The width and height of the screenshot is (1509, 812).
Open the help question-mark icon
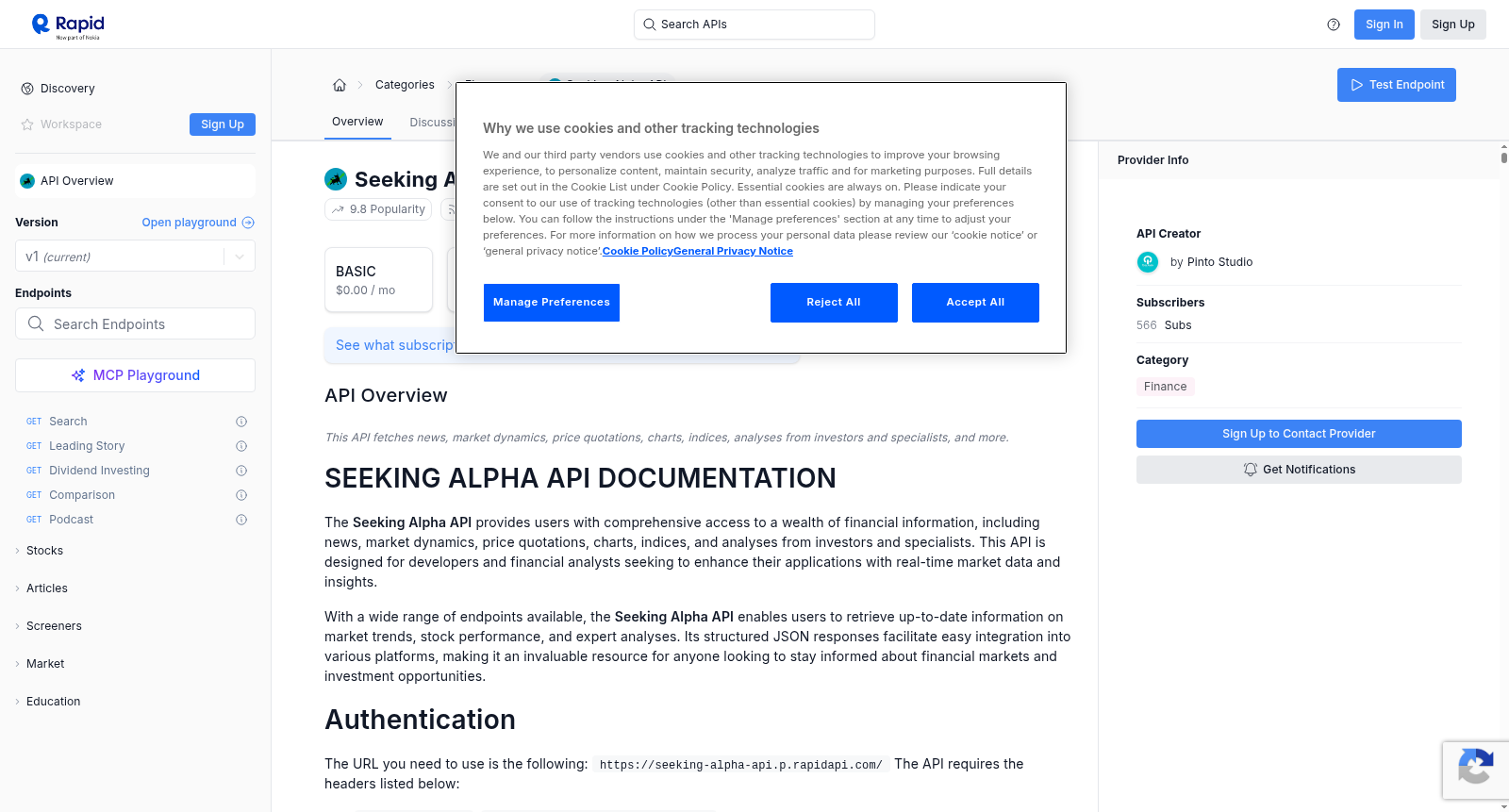click(1334, 25)
